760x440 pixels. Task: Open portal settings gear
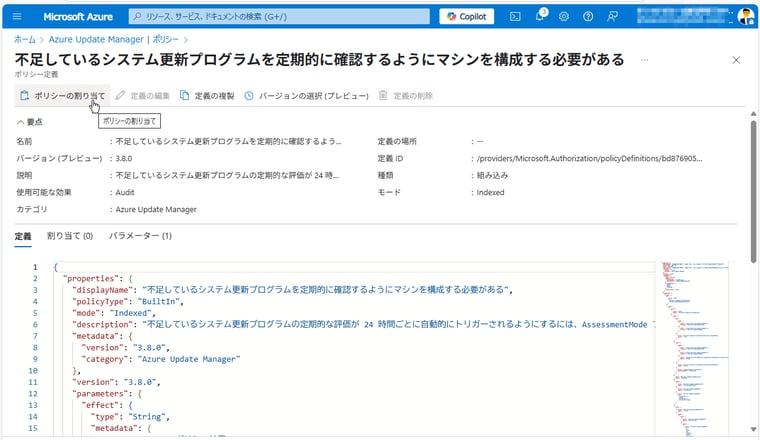tap(564, 16)
